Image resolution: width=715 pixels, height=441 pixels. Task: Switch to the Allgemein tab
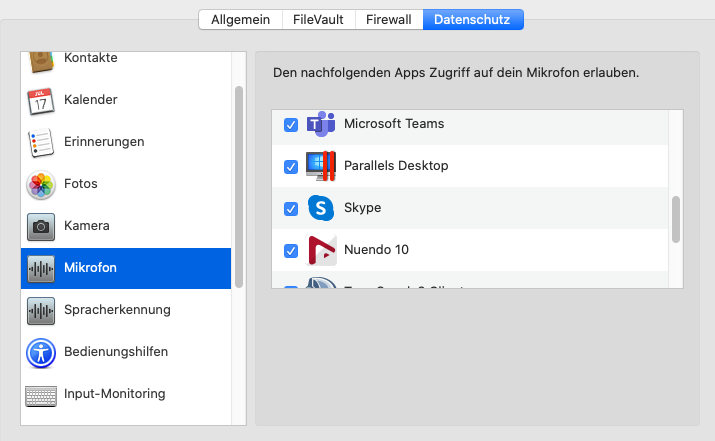point(240,20)
